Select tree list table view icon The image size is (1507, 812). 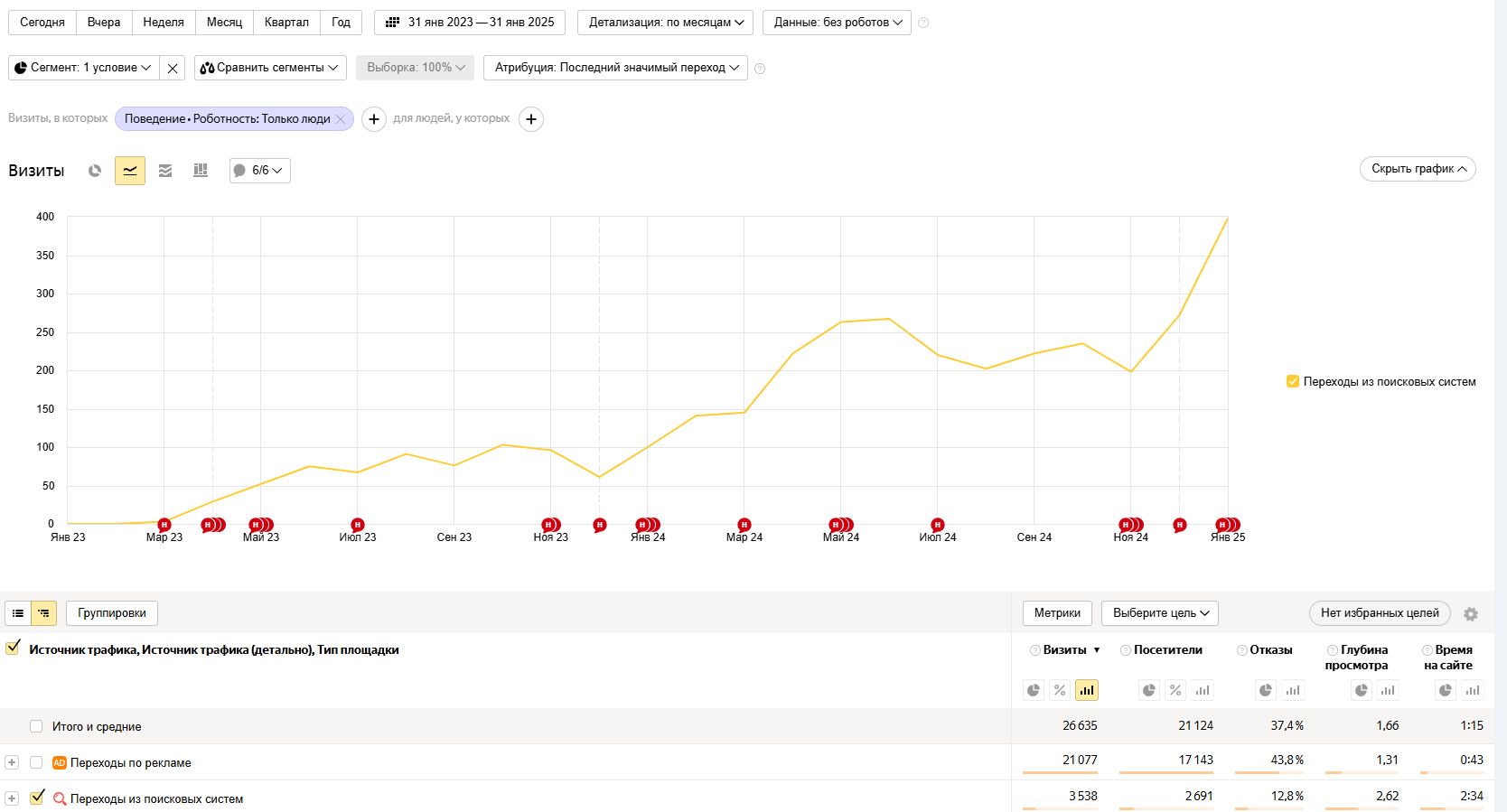click(x=44, y=613)
